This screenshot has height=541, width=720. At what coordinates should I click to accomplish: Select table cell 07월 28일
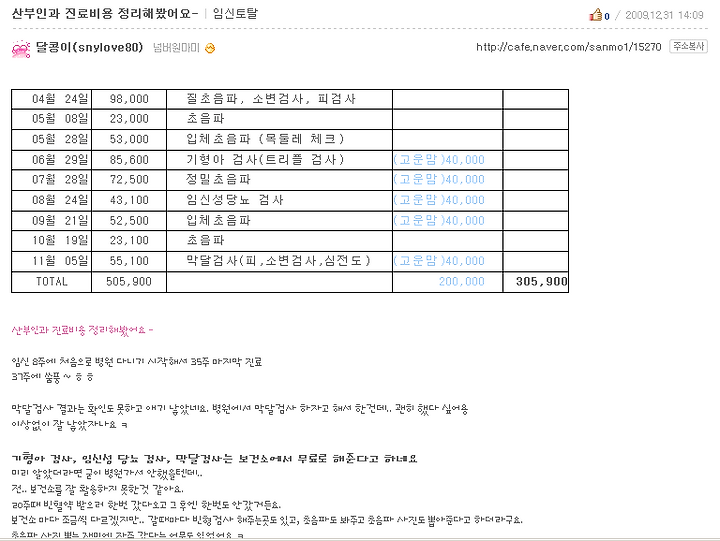(x=51, y=180)
